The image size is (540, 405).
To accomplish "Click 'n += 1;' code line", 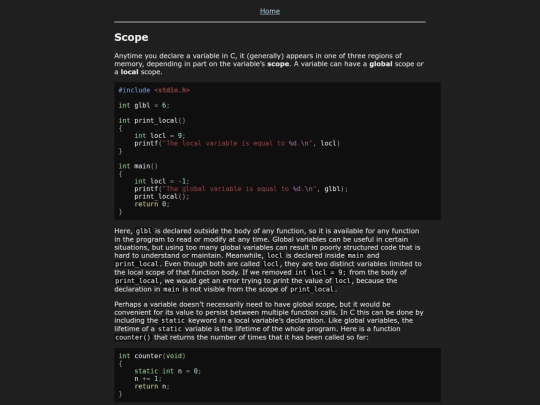I will click(148, 378).
